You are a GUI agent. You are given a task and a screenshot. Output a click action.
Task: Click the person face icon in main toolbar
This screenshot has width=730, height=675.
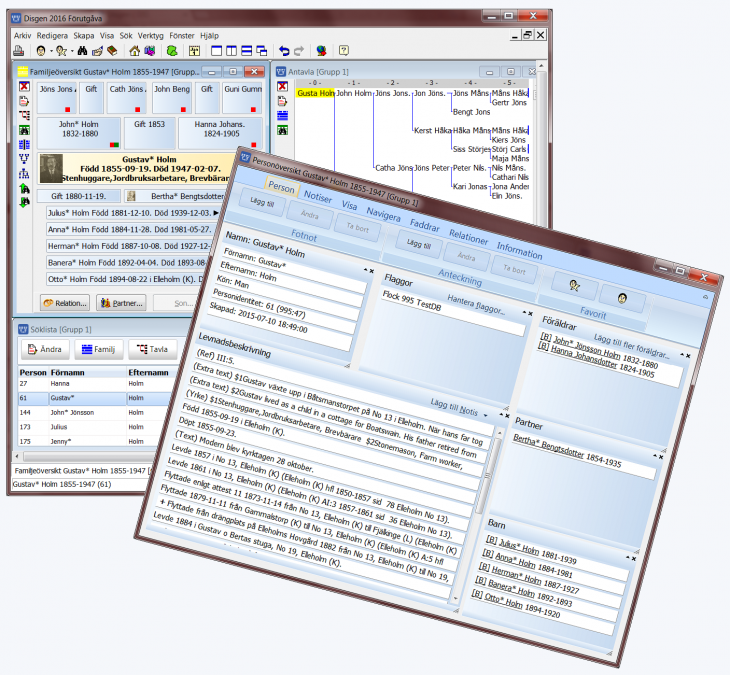tap(41, 51)
